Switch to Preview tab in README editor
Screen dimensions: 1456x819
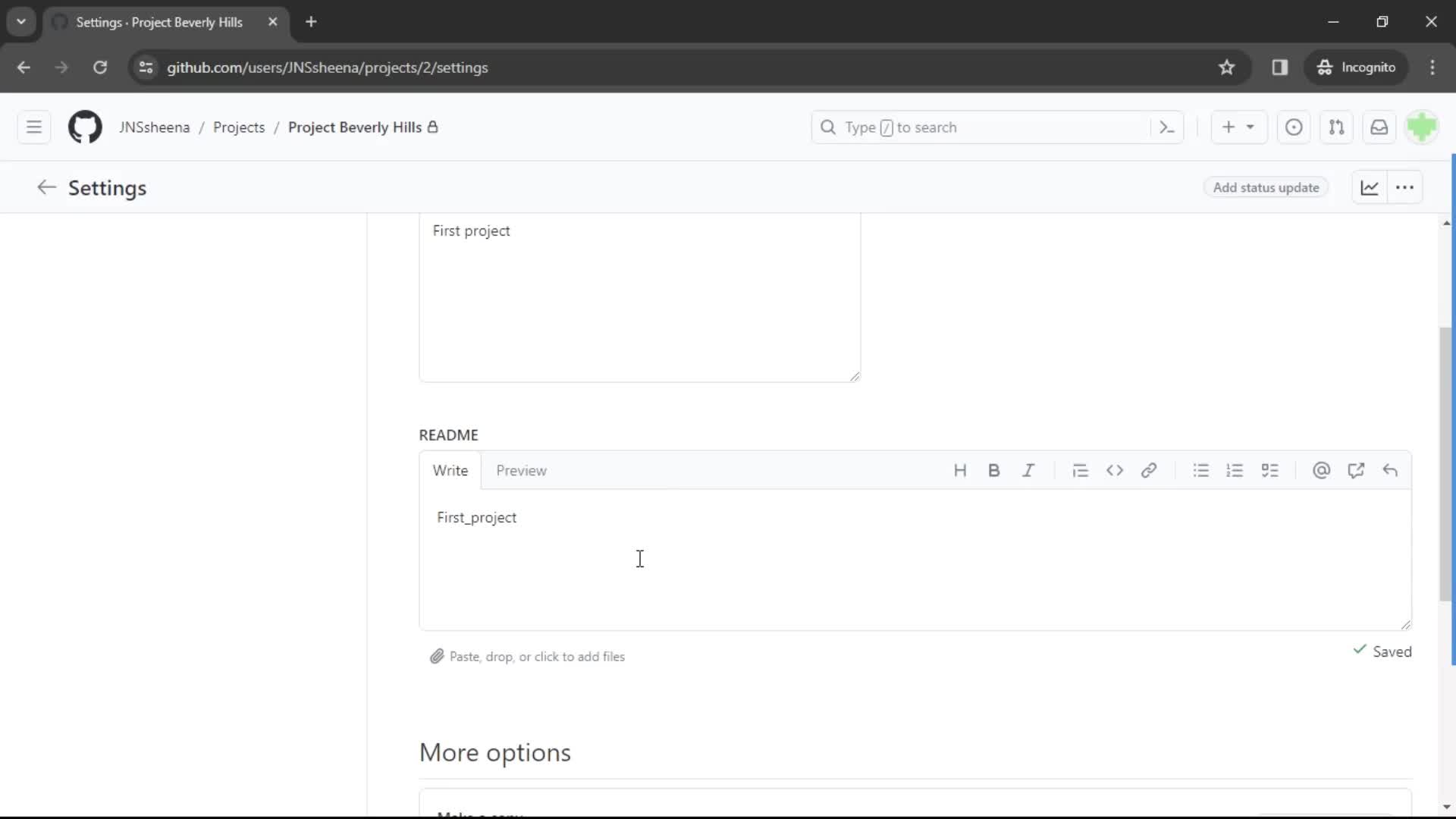pyautogui.click(x=521, y=470)
